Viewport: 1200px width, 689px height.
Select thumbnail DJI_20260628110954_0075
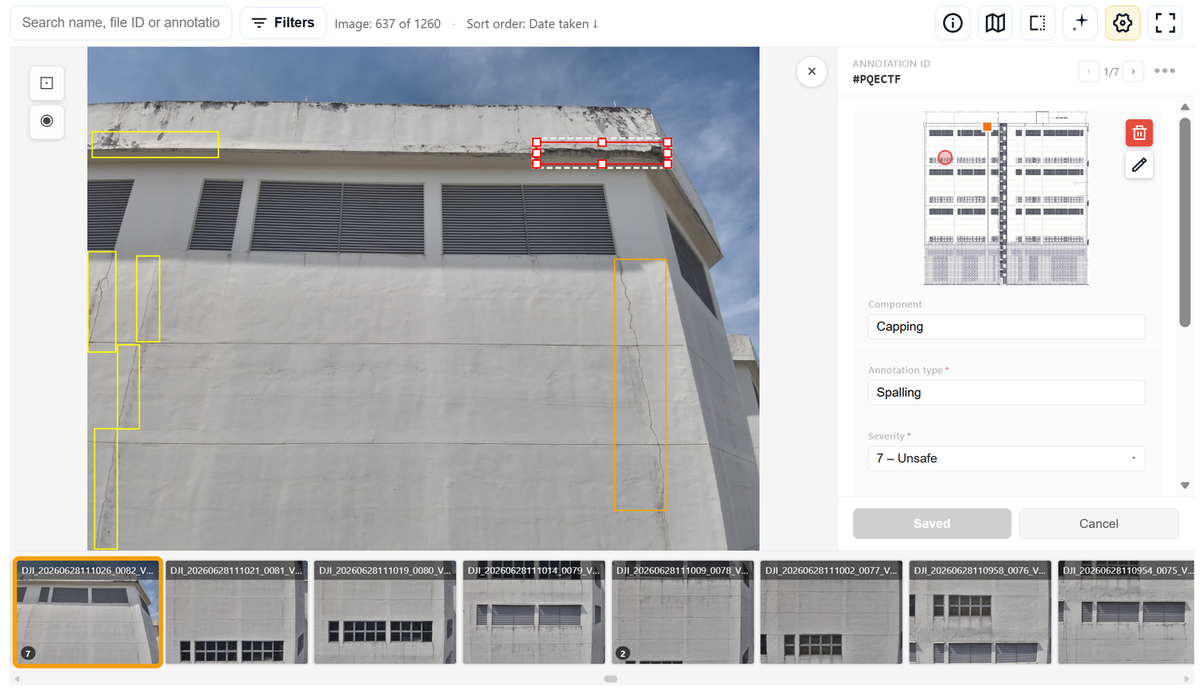(1128, 612)
